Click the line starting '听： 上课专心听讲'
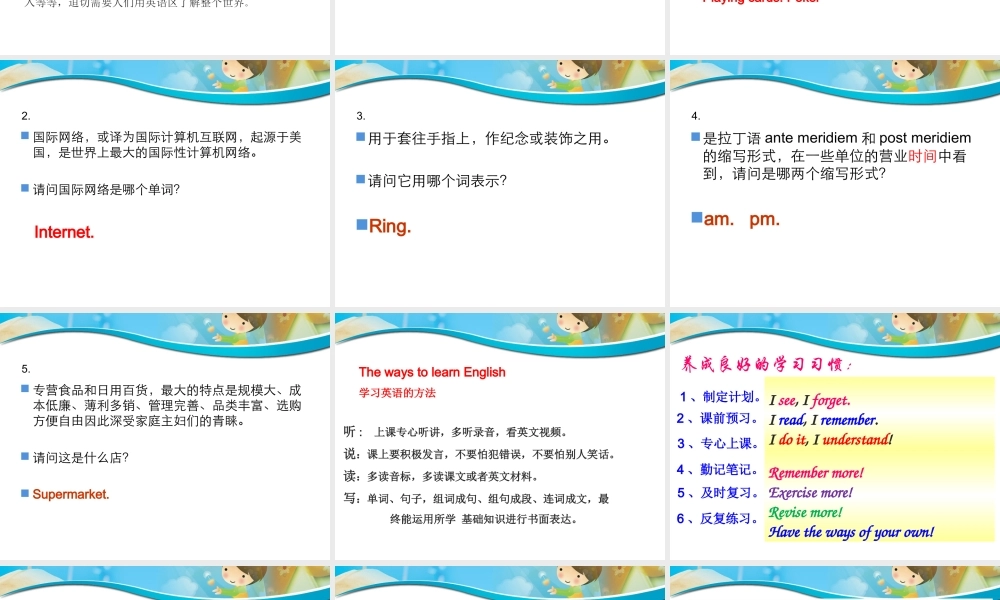The width and height of the screenshot is (1000, 600). [x=455, y=432]
